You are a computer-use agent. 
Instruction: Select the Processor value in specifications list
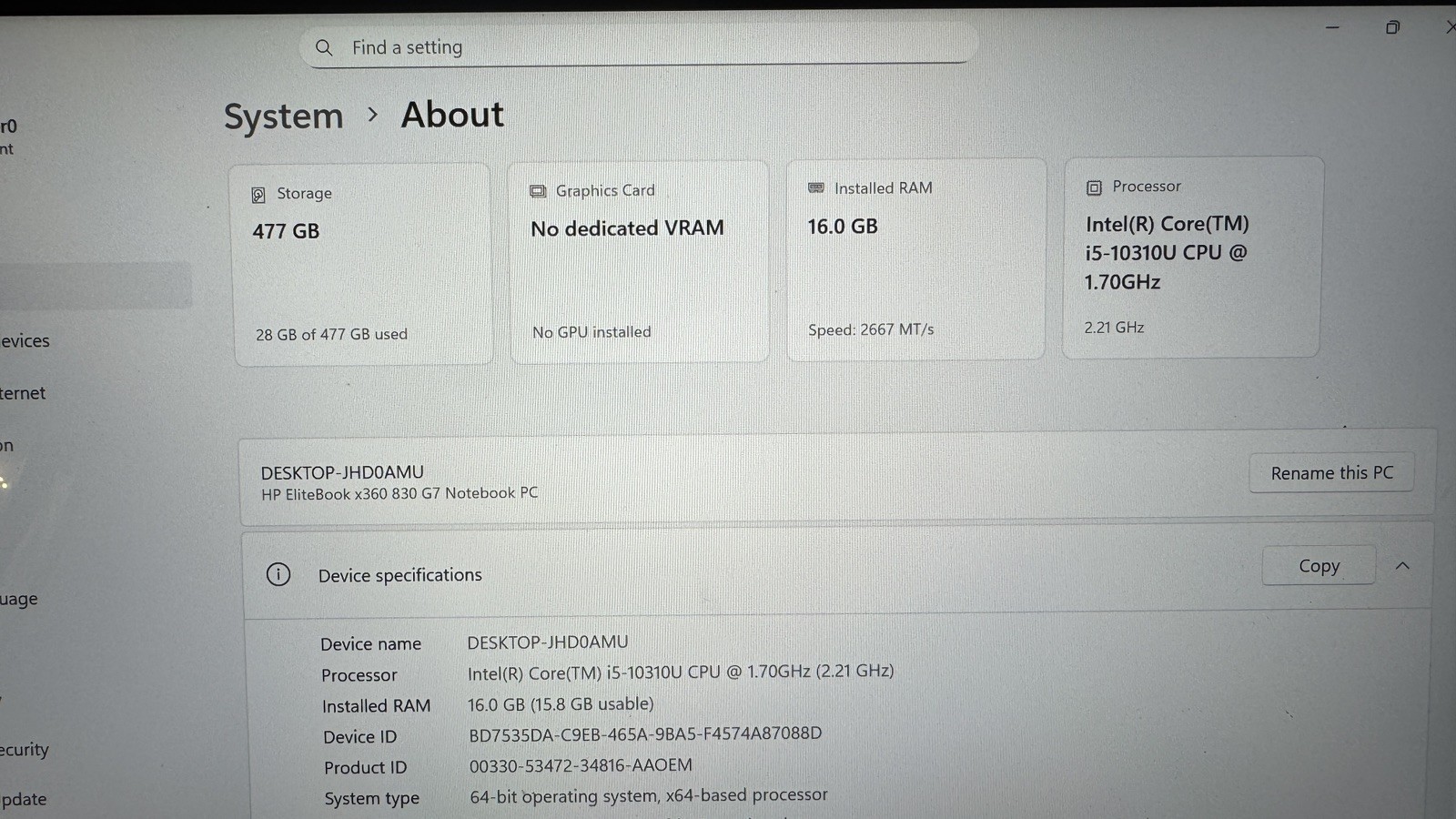(x=681, y=672)
